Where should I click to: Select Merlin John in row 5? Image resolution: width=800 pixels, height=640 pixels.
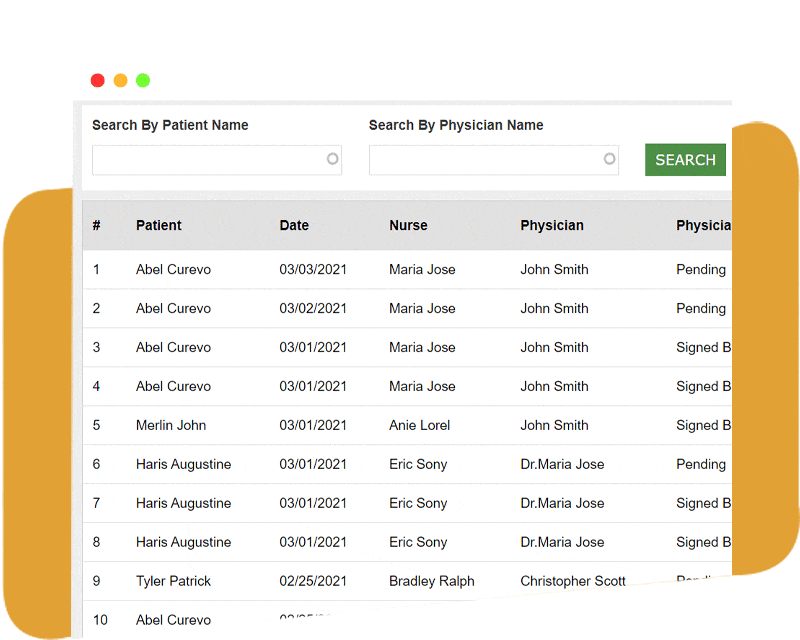(171, 425)
